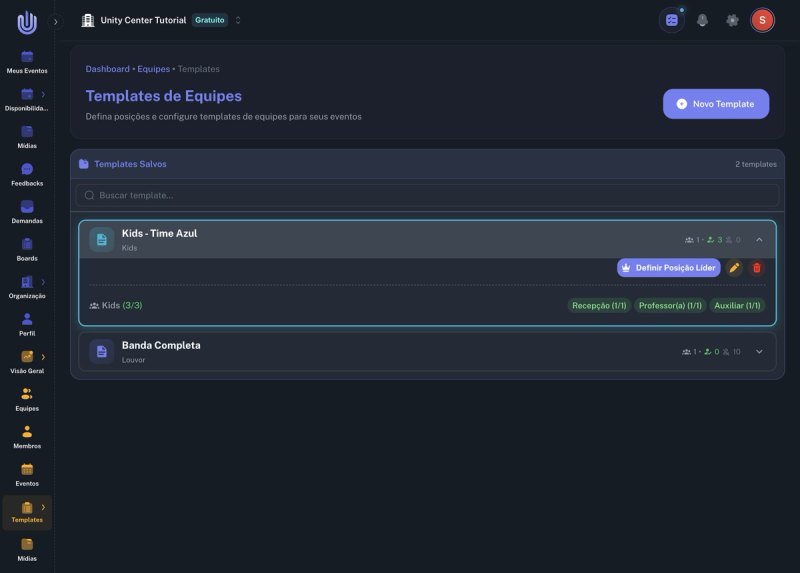Open the orange Mídias sidebar item
This screenshot has height=573, width=800.
(x=27, y=550)
